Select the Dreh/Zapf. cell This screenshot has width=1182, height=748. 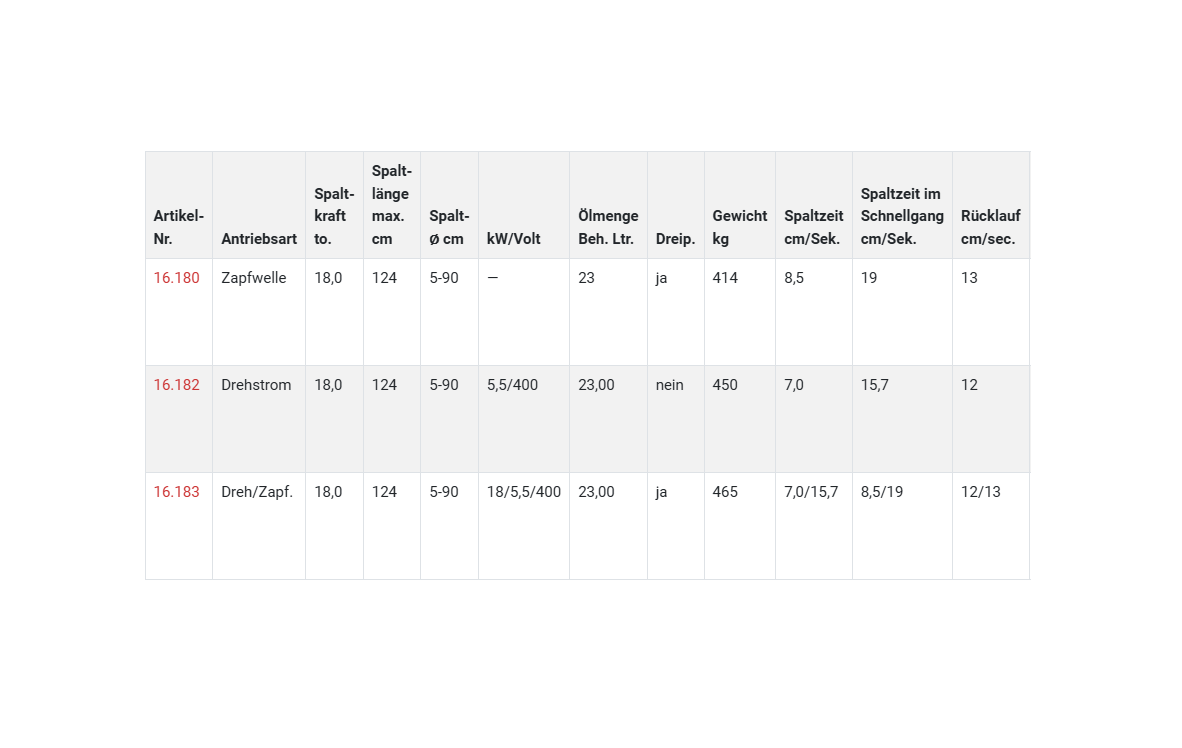(x=257, y=492)
